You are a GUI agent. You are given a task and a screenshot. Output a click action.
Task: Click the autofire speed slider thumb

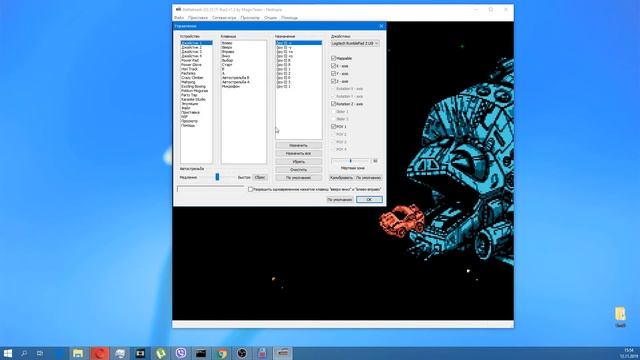coord(217,177)
